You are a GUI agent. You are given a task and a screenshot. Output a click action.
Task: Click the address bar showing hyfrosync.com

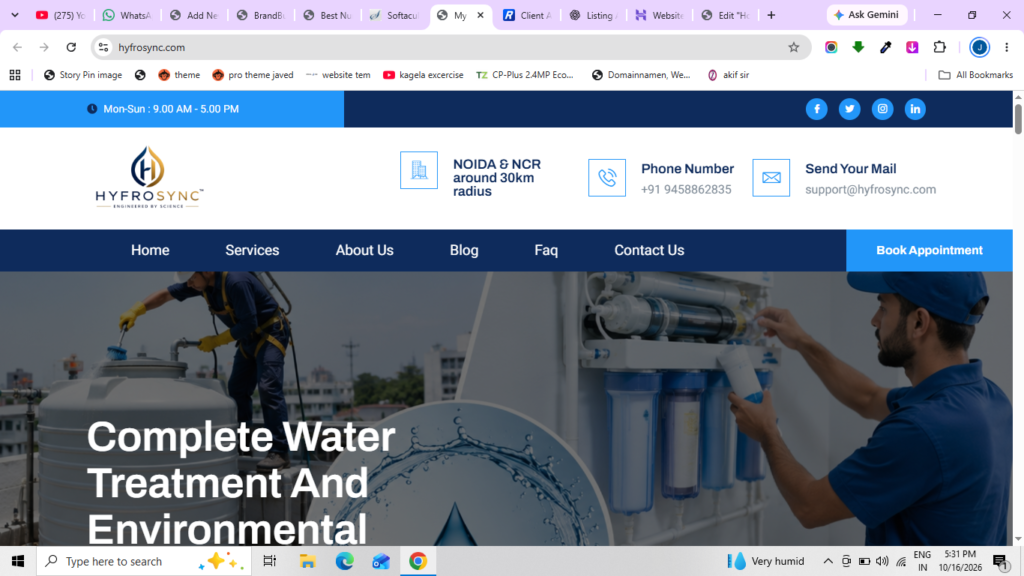point(451,47)
